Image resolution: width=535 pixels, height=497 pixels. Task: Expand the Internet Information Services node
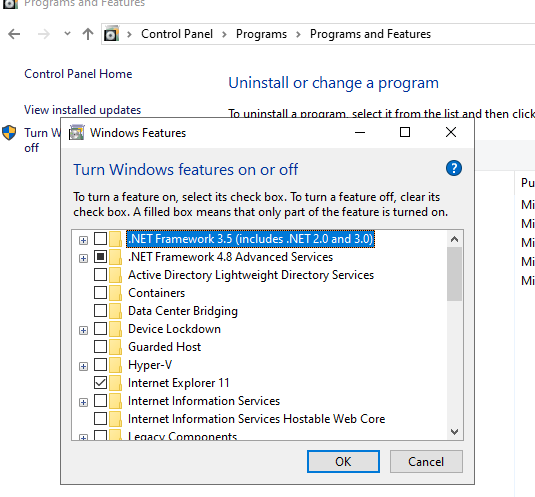83,403
